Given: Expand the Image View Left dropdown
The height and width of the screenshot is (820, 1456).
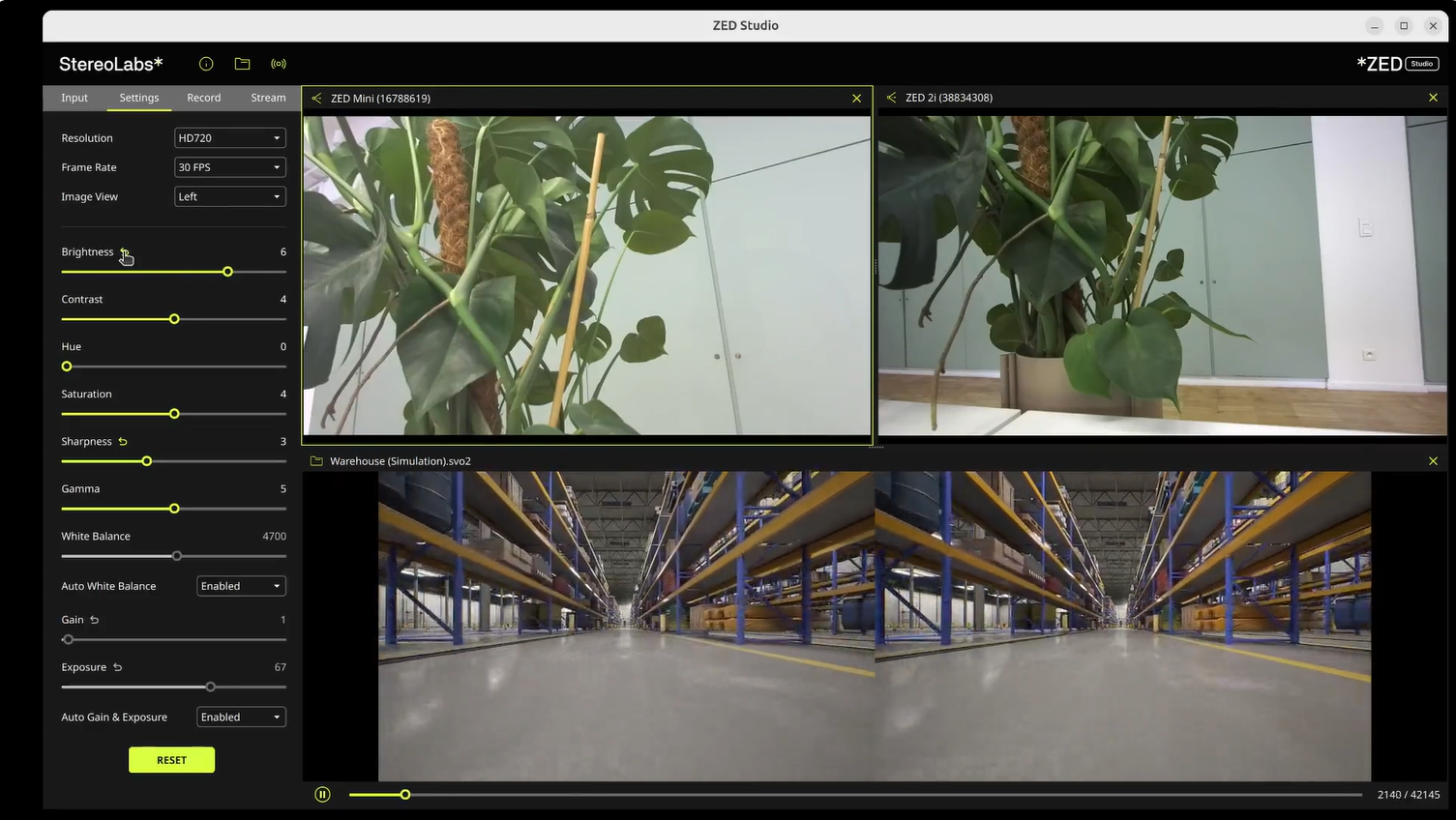Looking at the screenshot, I should point(230,196).
